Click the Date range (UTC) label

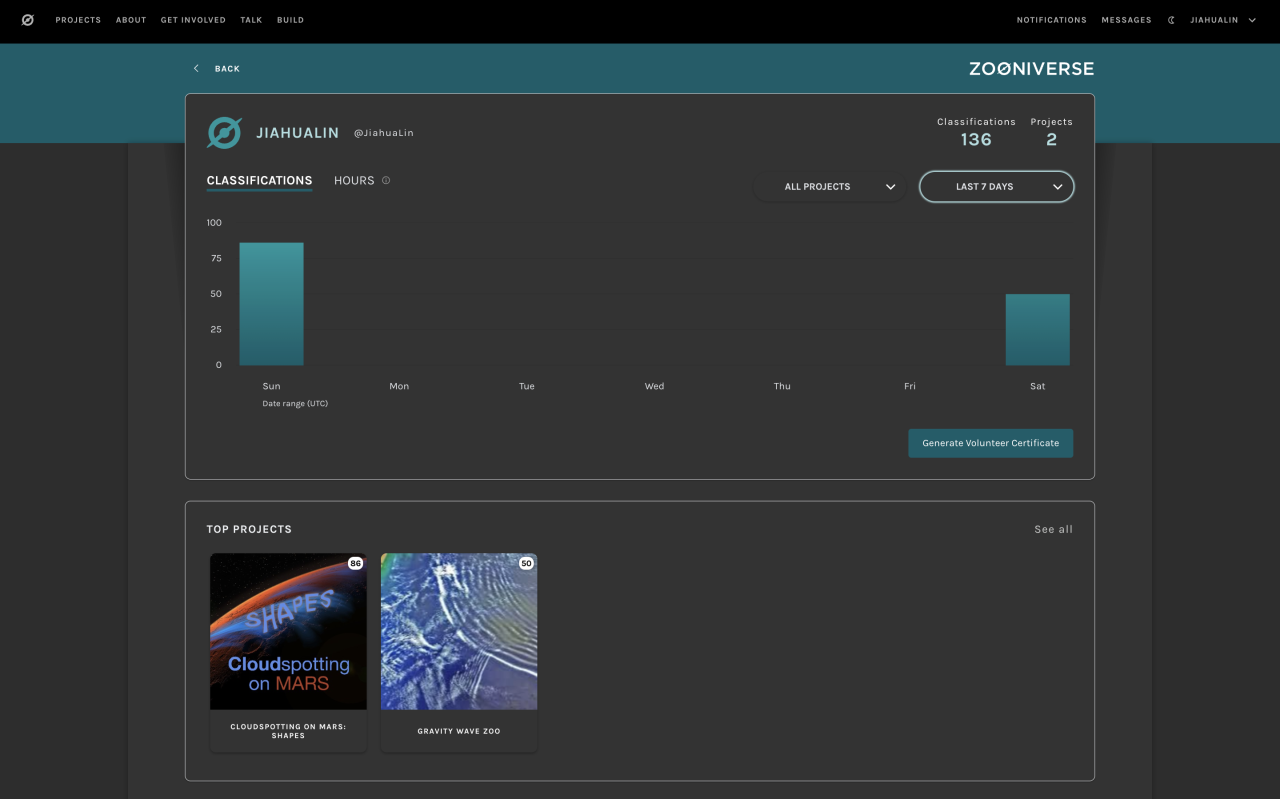(295, 404)
